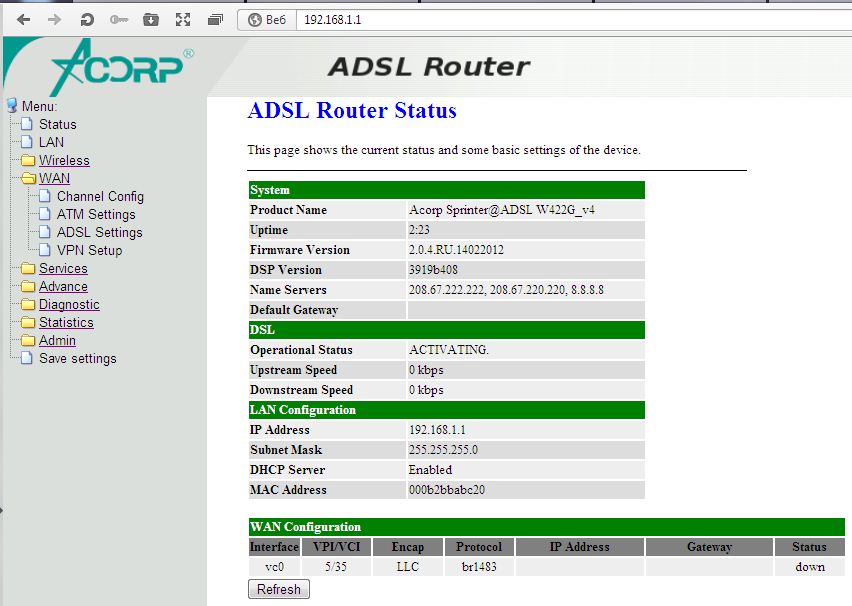The height and width of the screenshot is (606, 852).
Task: Click the ADSL Settings document icon
Action: click(x=45, y=232)
